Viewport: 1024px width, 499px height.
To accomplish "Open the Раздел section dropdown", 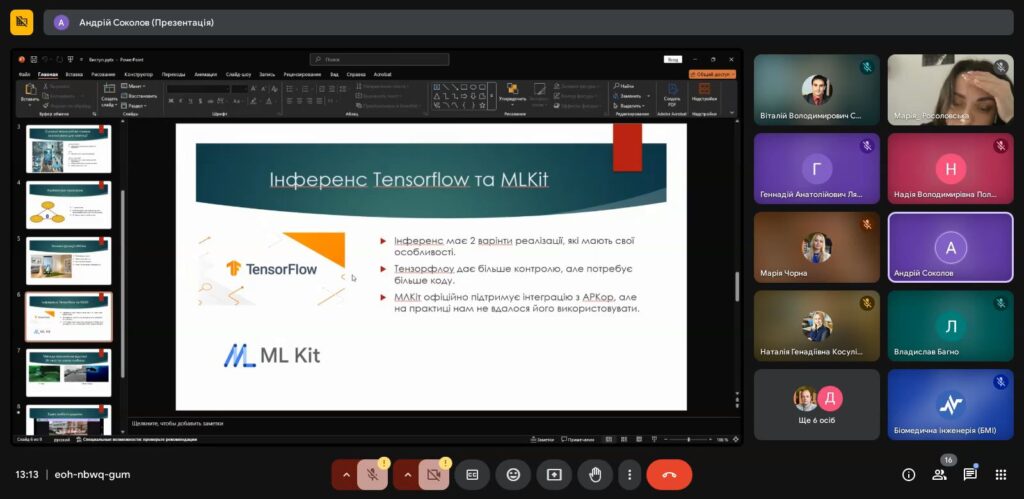I will coord(135,105).
